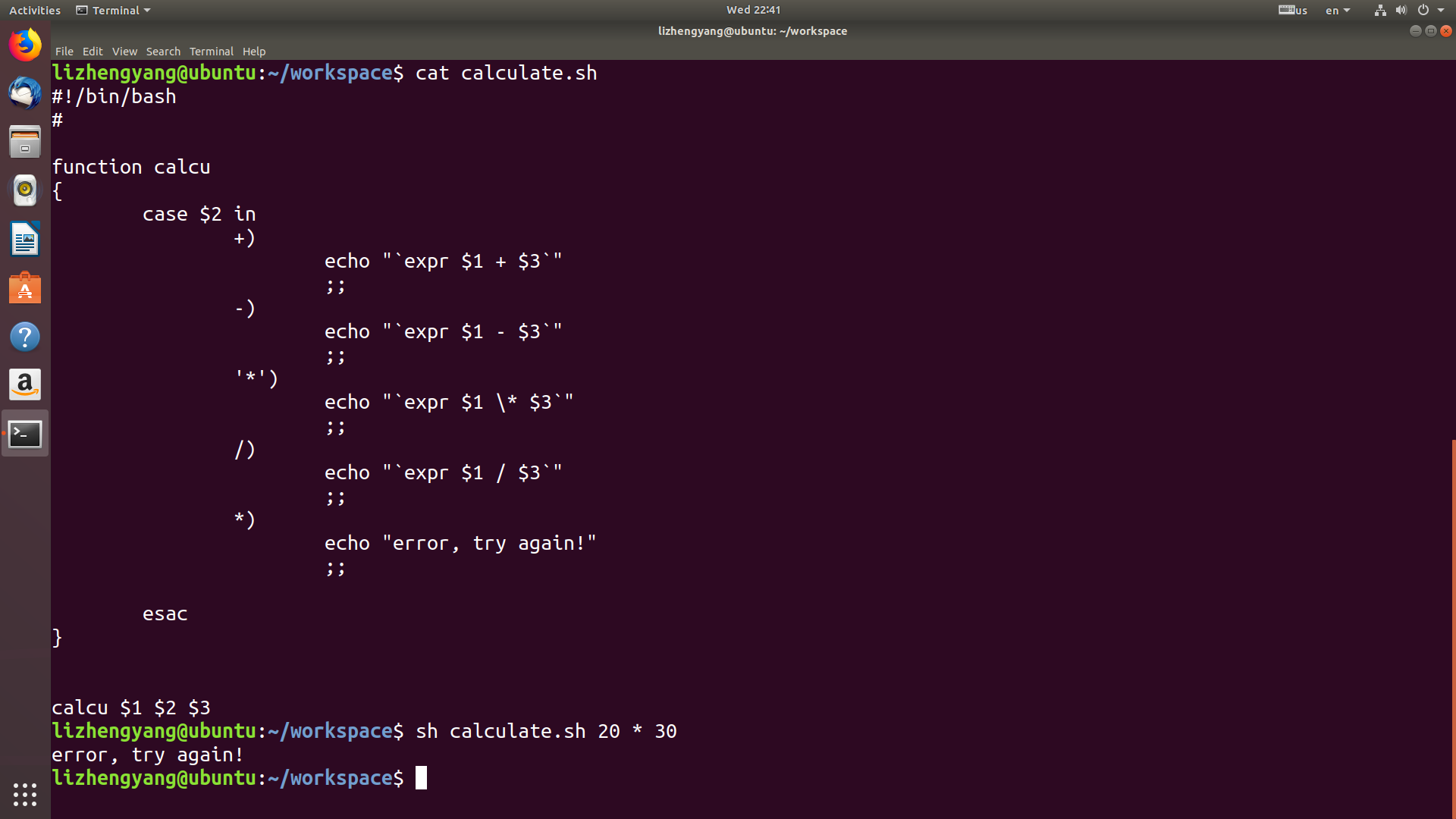Open the volume speaker icon

tap(1401, 10)
